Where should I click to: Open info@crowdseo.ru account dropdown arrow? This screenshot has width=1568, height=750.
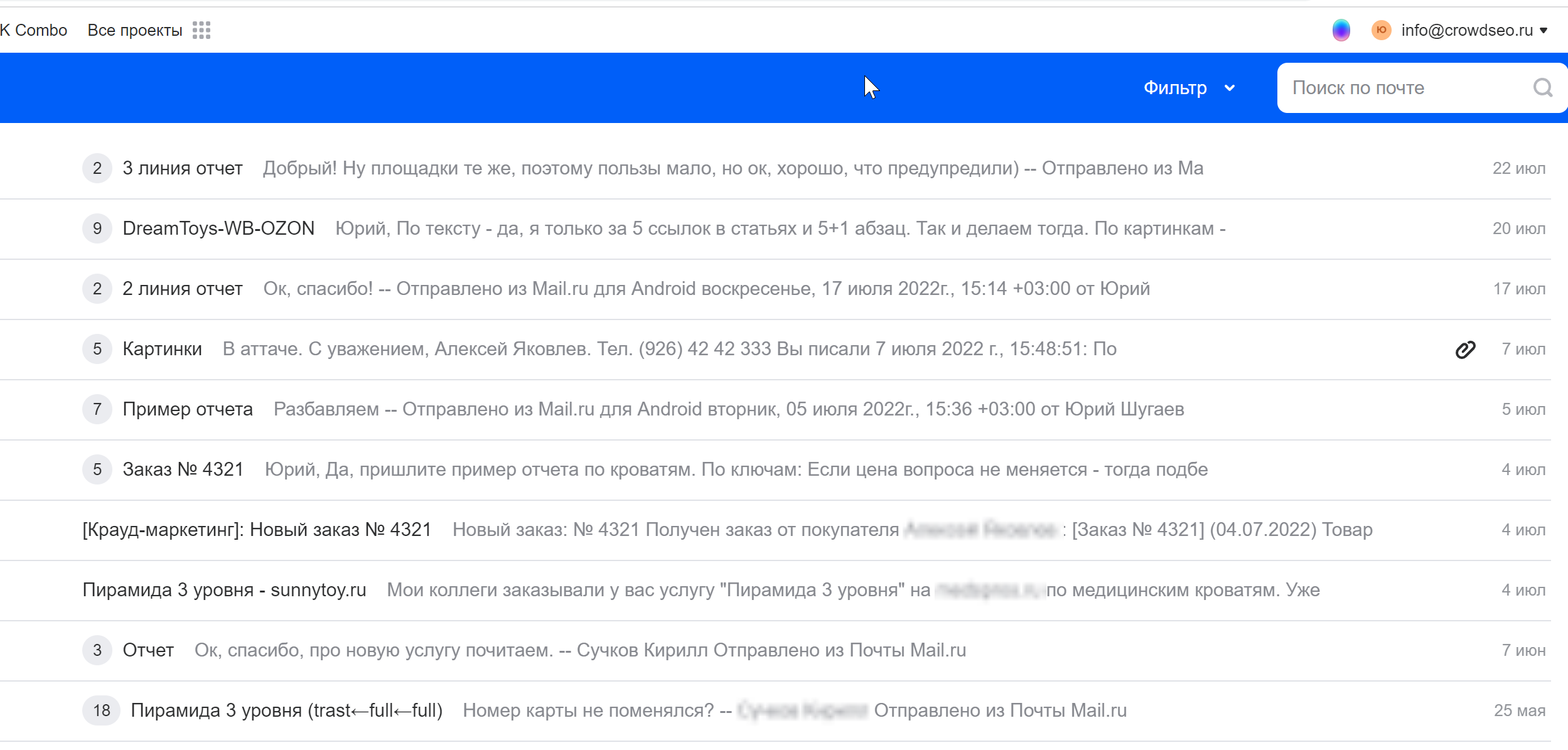pos(1544,30)
